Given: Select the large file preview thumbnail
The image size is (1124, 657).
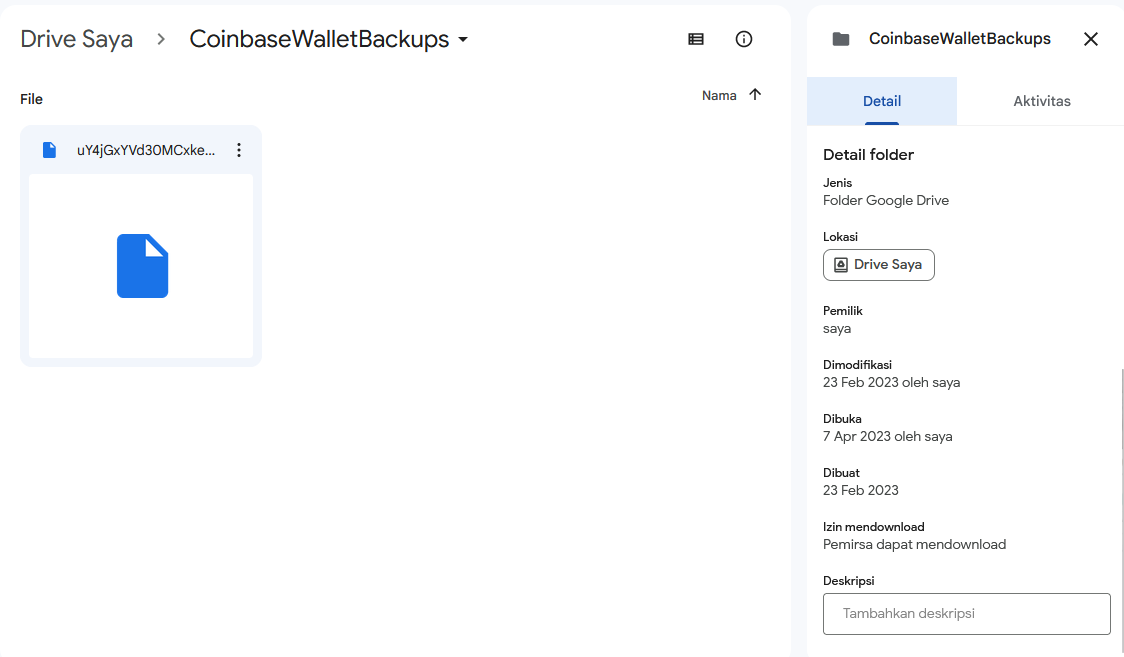Looking at the screenshot, I should [x=141, y=266].
